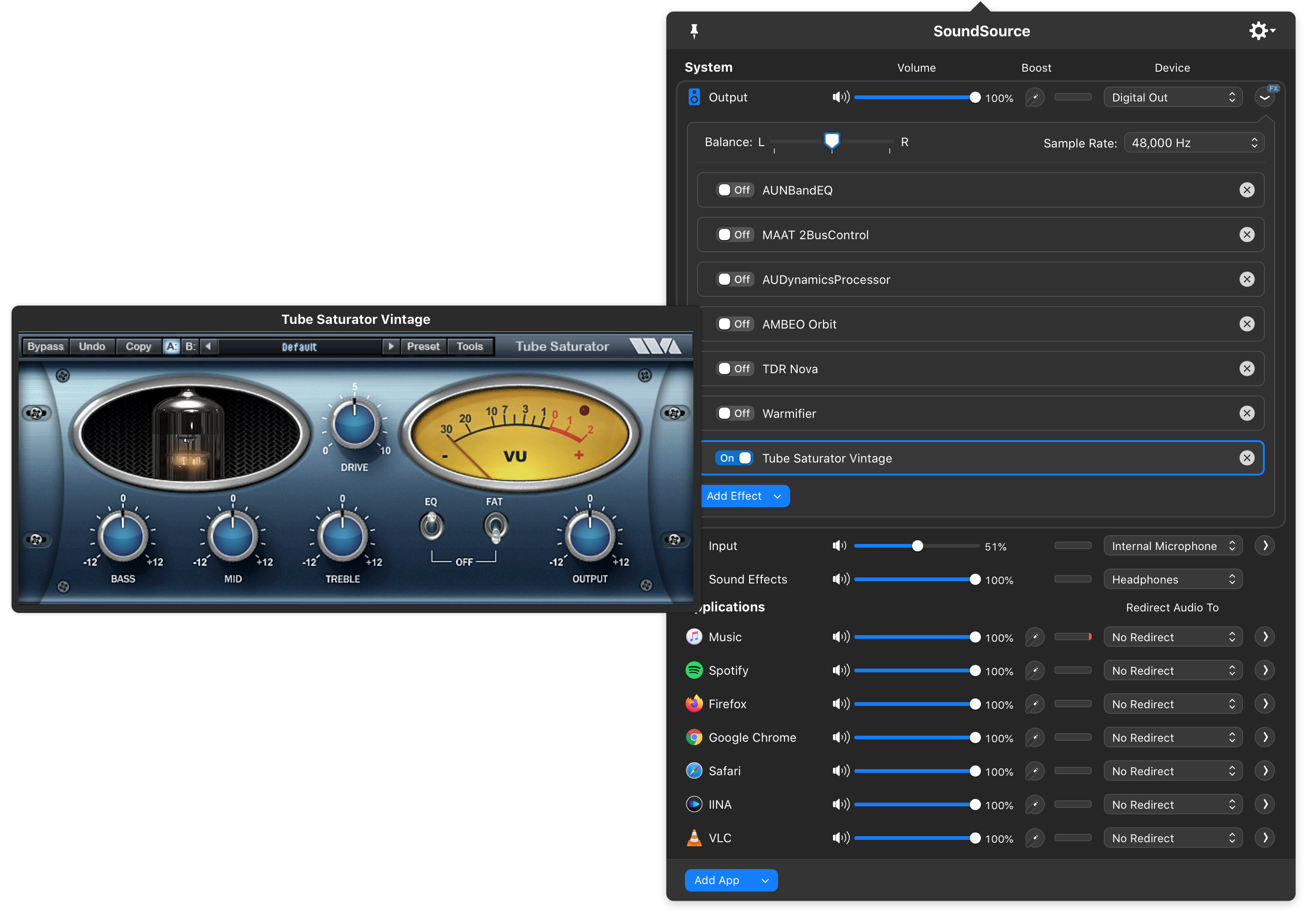Toggle boost wand for Safari
The width and height of the screenshot is (1316, 912).
(1034, 771)
